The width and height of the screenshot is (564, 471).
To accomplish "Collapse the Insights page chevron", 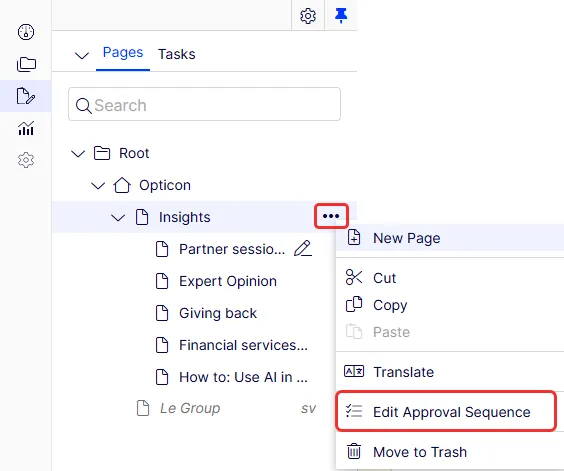I will [118, 218].
